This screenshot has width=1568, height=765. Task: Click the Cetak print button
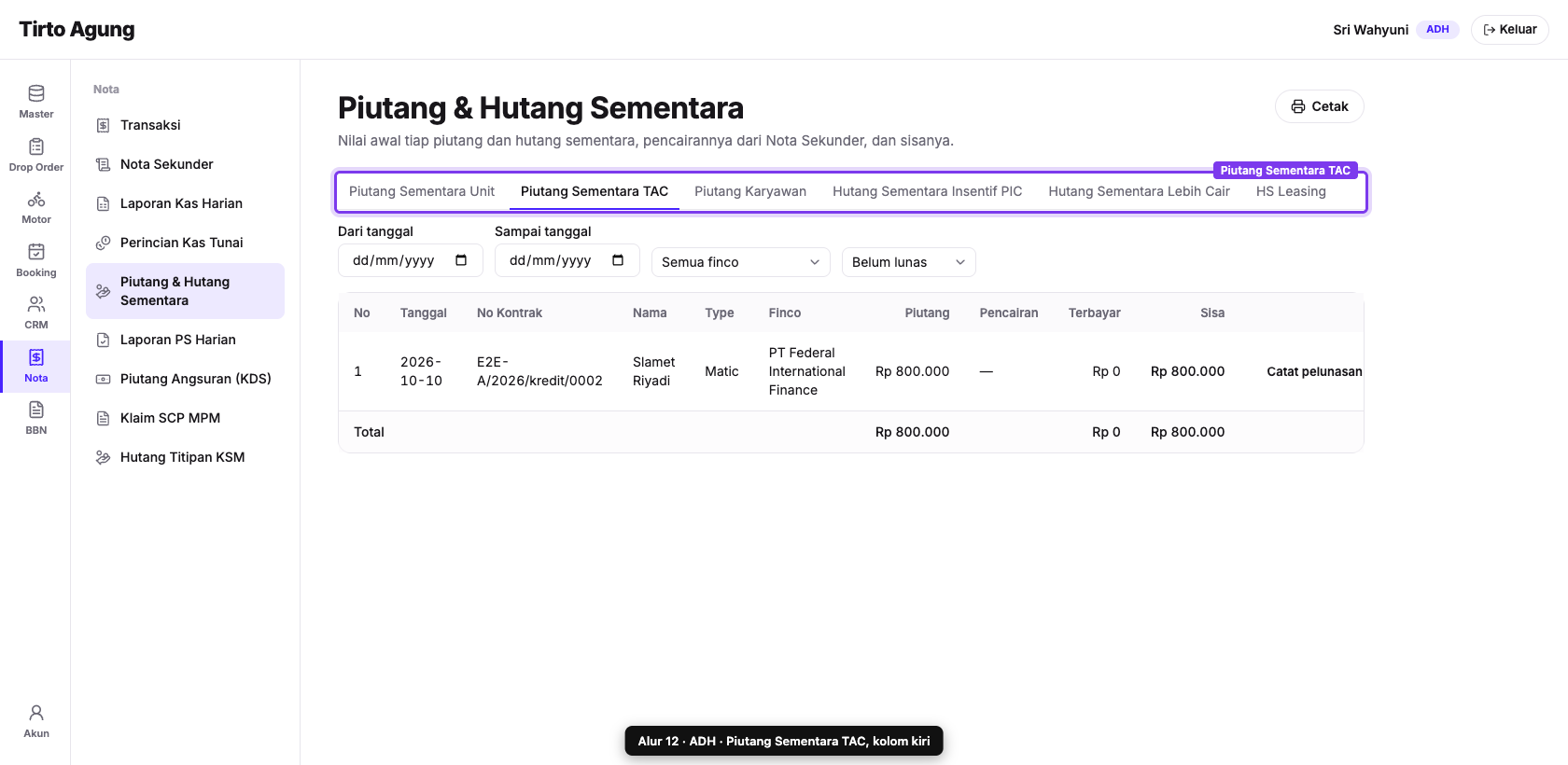[1320, 106]
